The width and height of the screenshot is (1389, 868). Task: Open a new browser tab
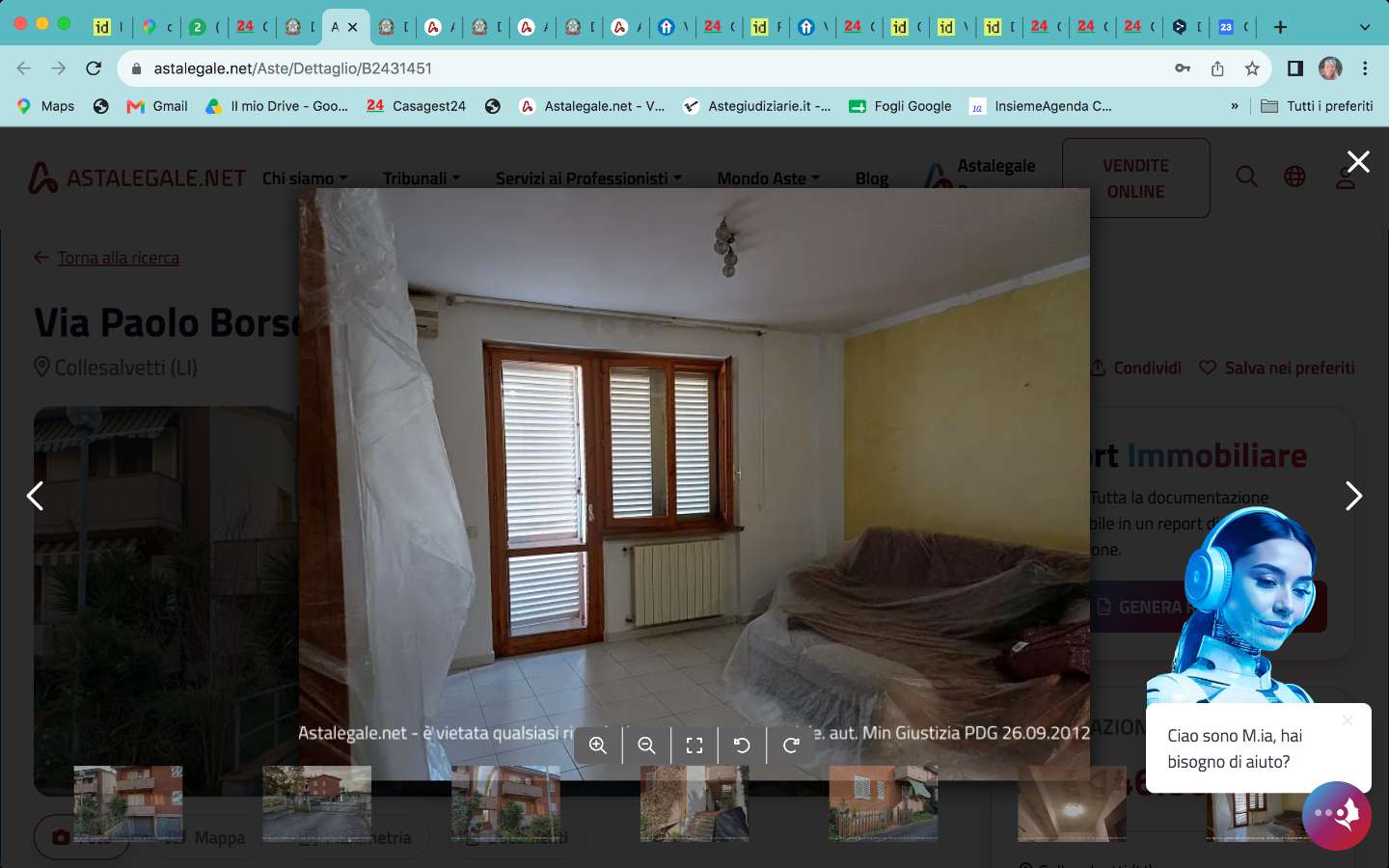(1280, 27)
